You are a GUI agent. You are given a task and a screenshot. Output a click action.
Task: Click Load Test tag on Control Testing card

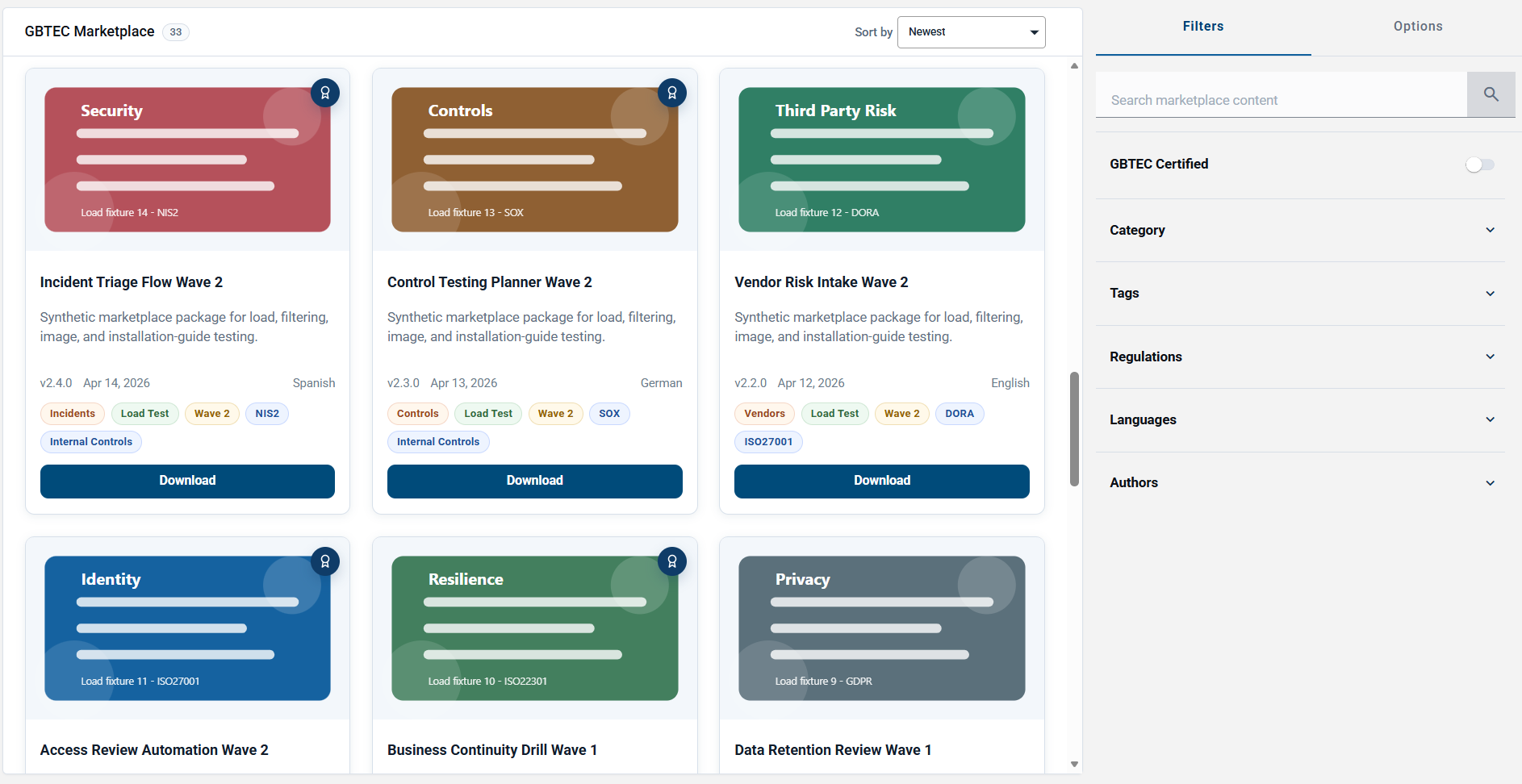[x=488, y=414]
